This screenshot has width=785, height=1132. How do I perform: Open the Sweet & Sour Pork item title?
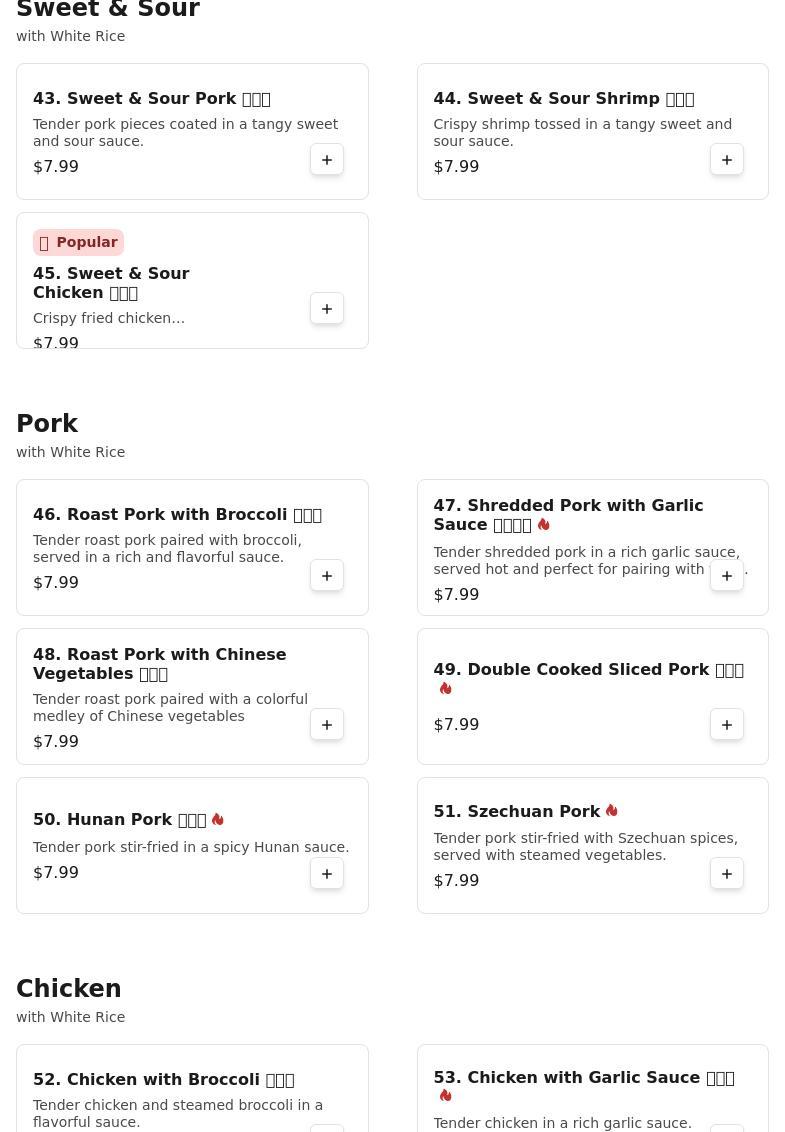tap(151, 99)
